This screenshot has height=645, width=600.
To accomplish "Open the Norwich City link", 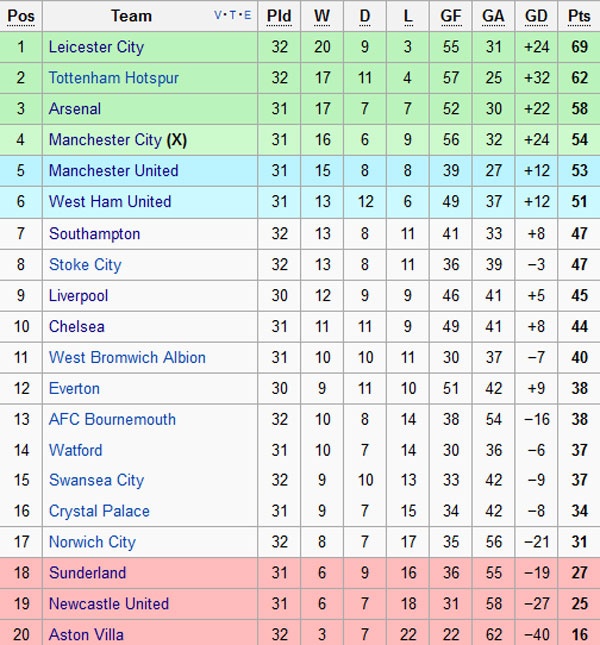I will click(x=92, y=542).
